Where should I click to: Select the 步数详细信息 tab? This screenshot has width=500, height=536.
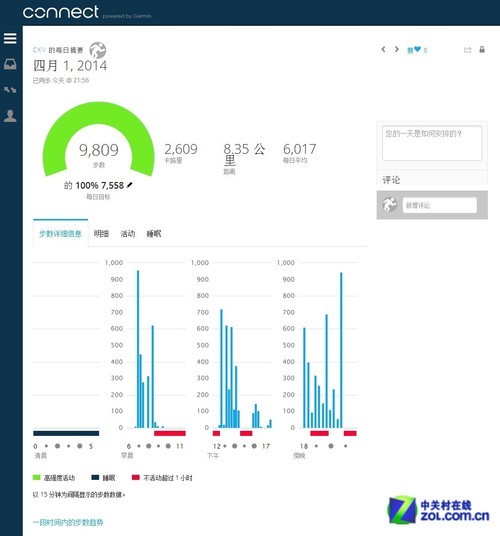click(60, 233)
